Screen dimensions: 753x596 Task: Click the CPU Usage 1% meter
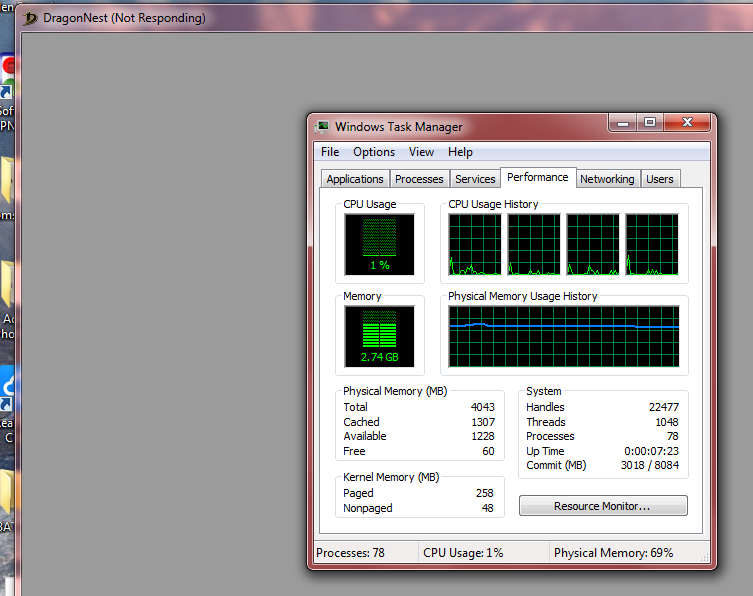[x=379, y=244]
